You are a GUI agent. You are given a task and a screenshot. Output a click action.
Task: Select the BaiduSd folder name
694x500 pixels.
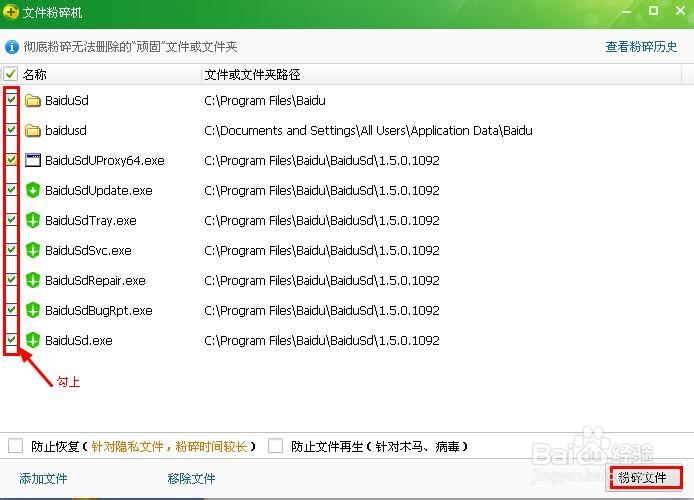coord(67,100)
